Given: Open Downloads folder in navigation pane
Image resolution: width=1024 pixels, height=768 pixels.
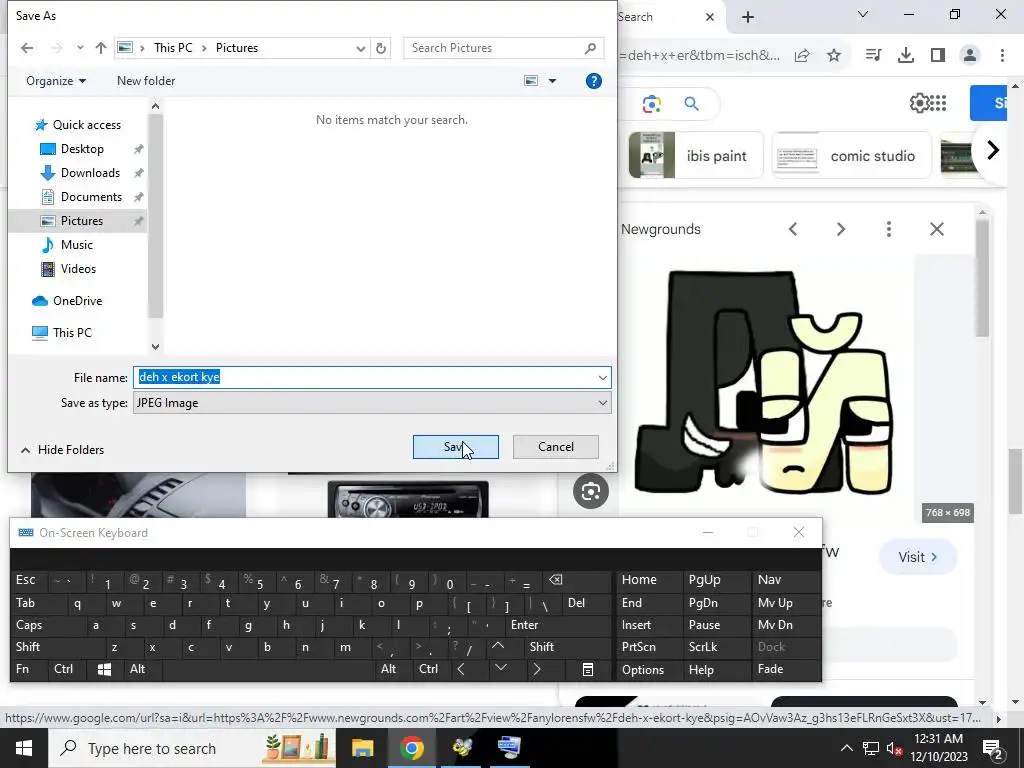Looking at the screenshot, I should point(90,173).
